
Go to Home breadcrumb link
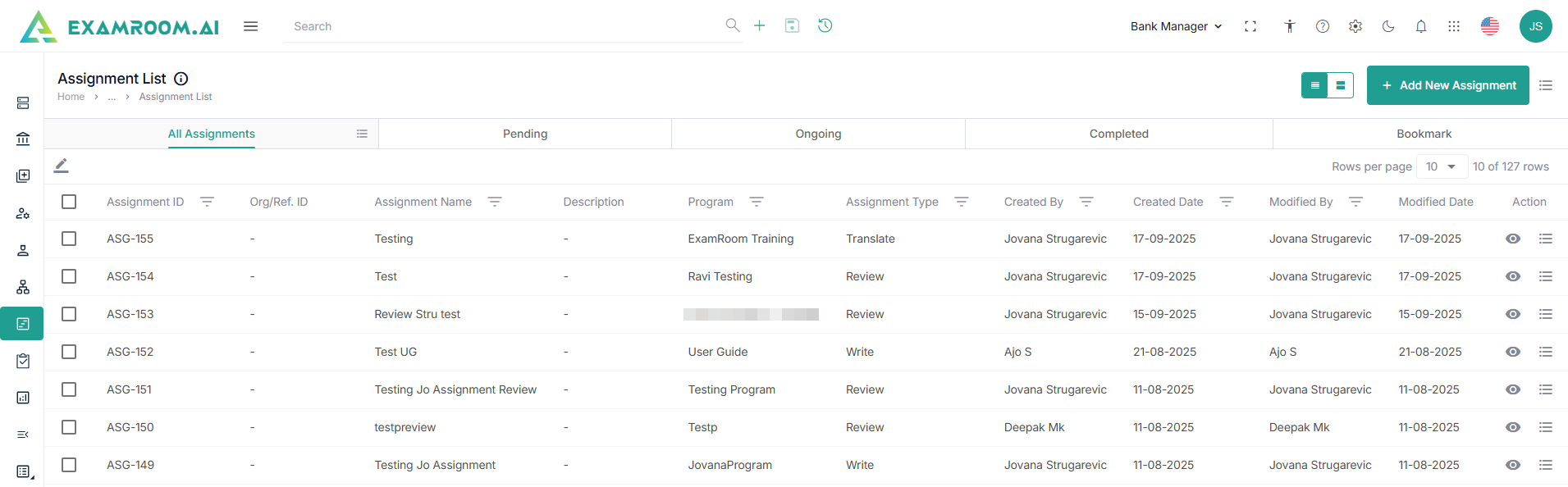pos(71,97)
